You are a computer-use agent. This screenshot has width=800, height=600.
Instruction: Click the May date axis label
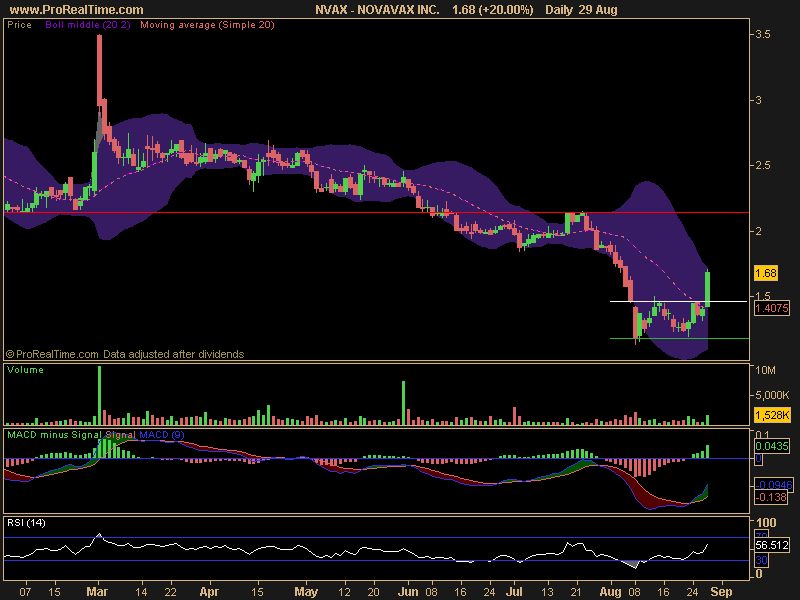click(306, 591)
